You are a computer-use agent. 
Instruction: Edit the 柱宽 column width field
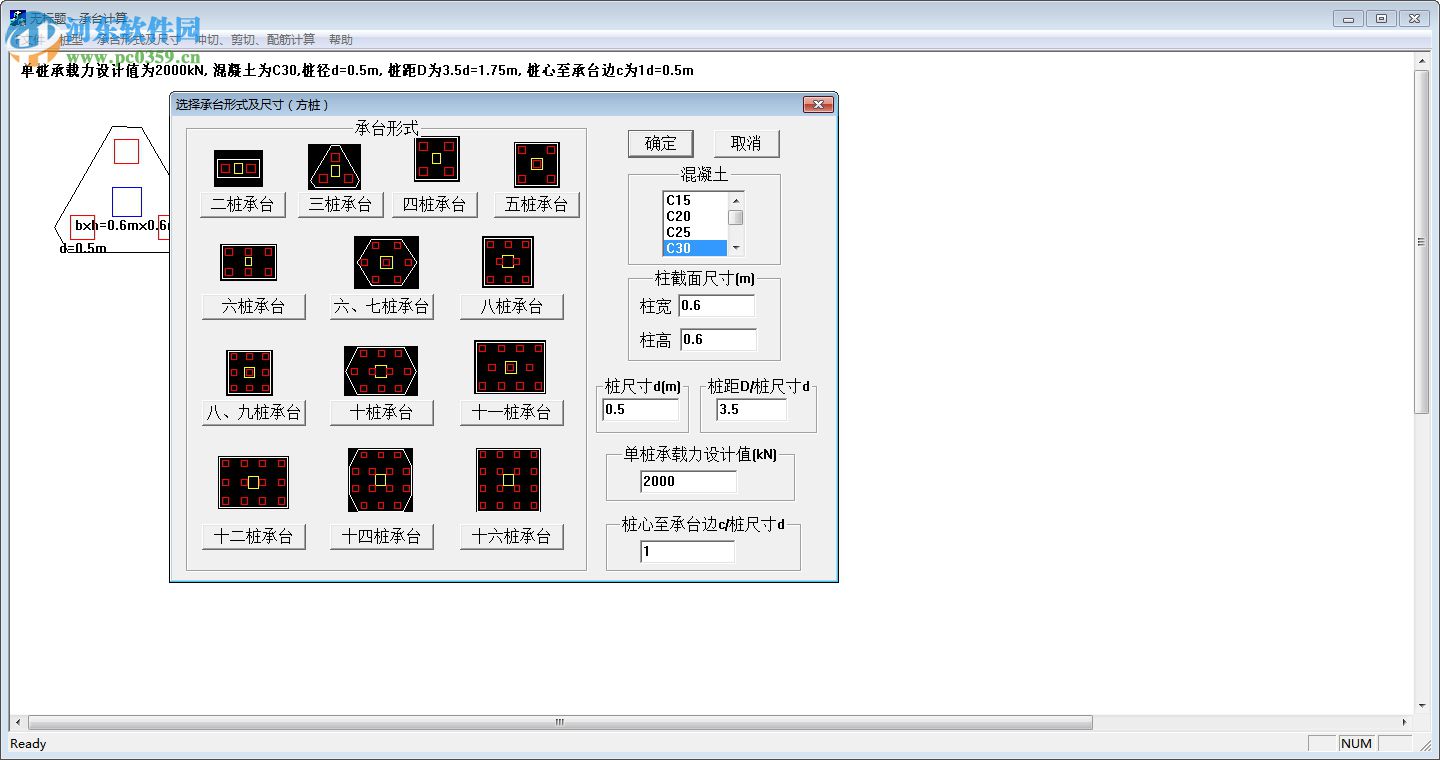[x=716, y=305]
